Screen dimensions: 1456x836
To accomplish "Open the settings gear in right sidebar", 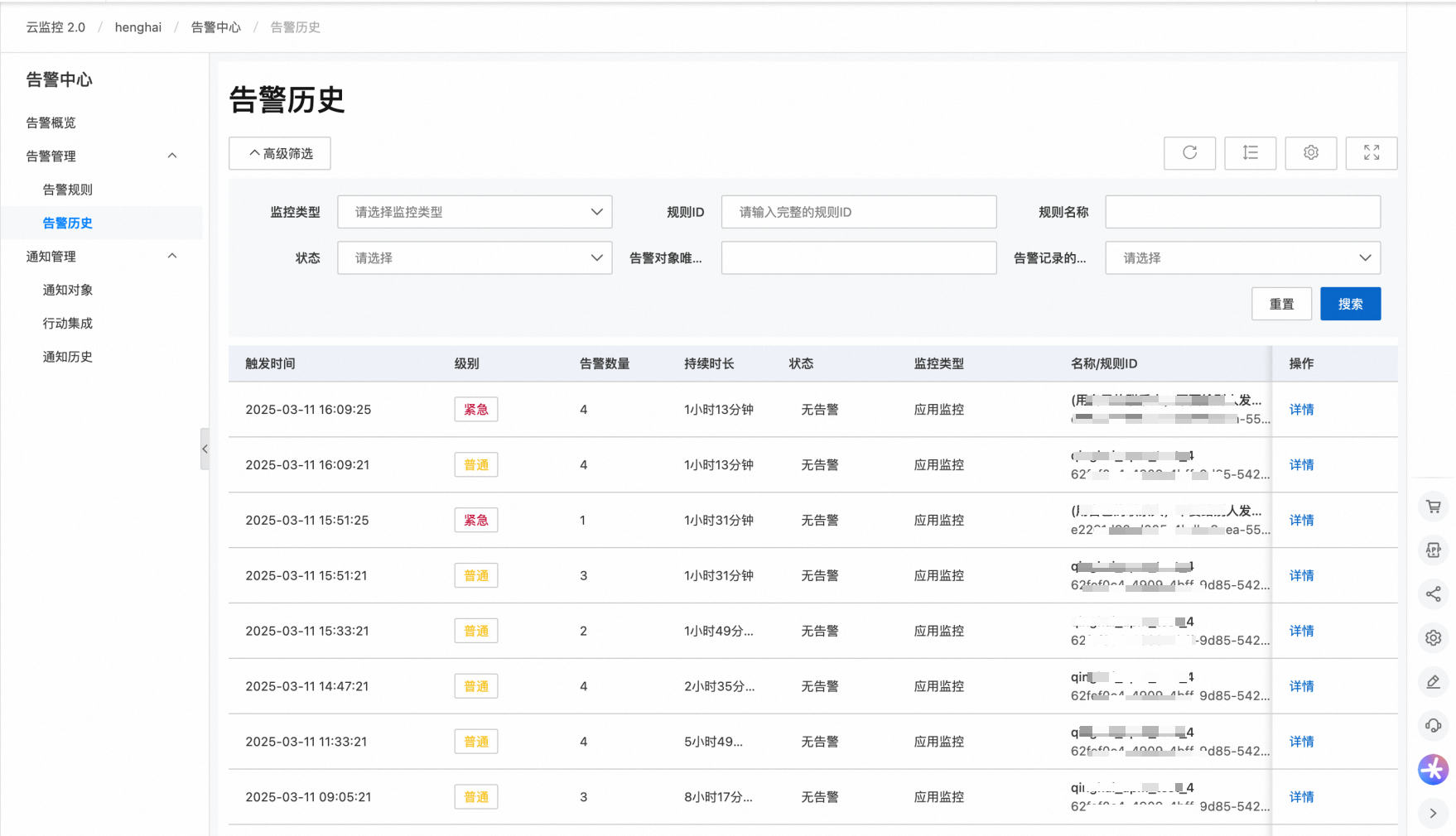I will [x=1433, y=638].
